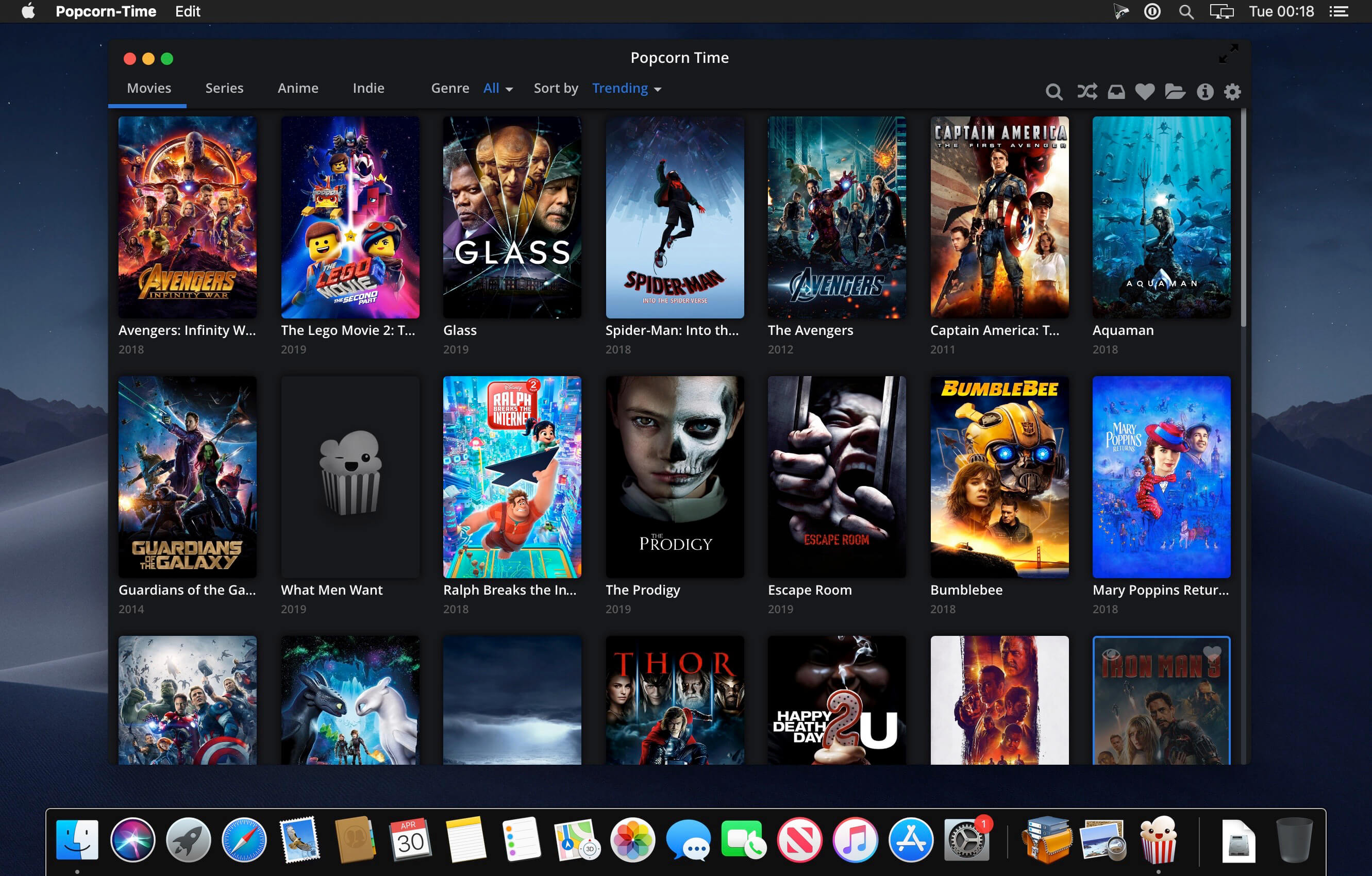This screenshot has height=876, width=1372.
Task: Scroll down the movies list
Action: [x=1244, y=600]
